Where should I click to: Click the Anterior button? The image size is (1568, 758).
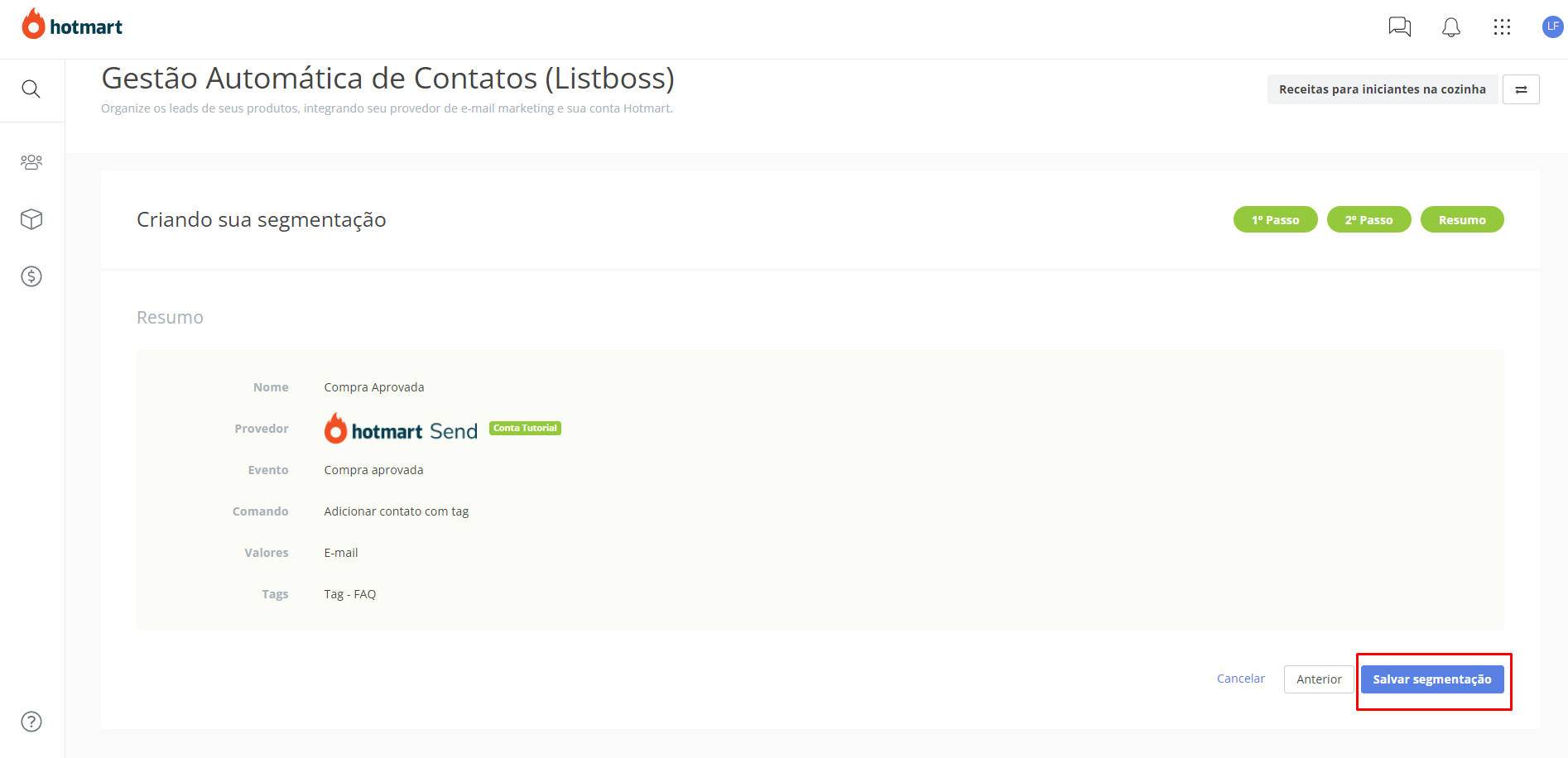[1319, 679]
